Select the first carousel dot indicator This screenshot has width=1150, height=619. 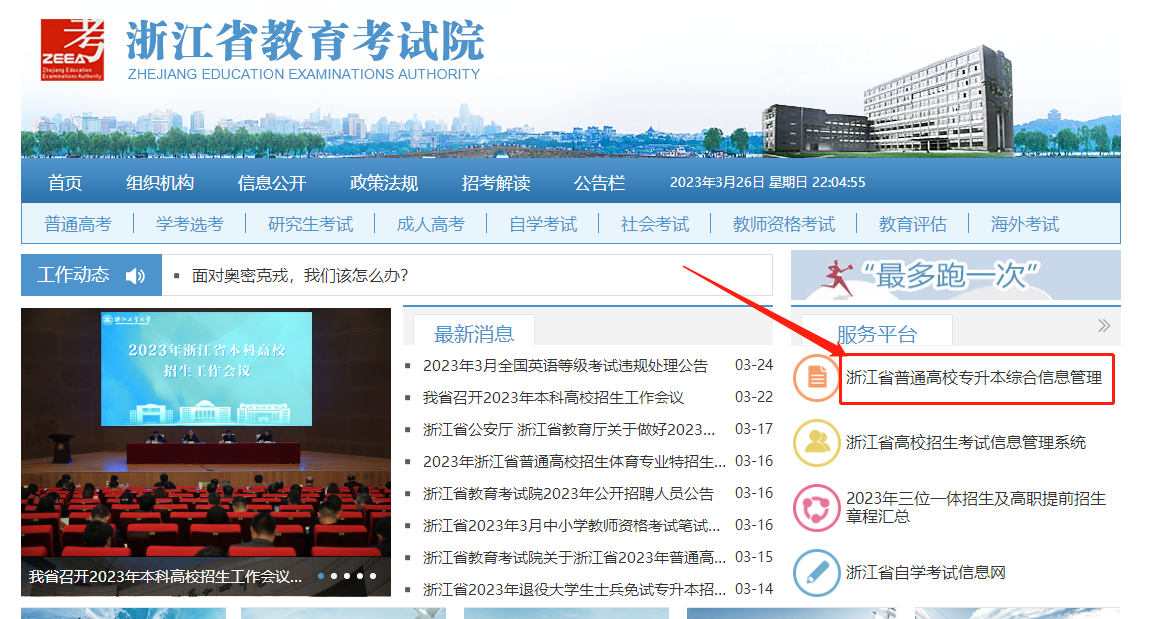point(321,576)
